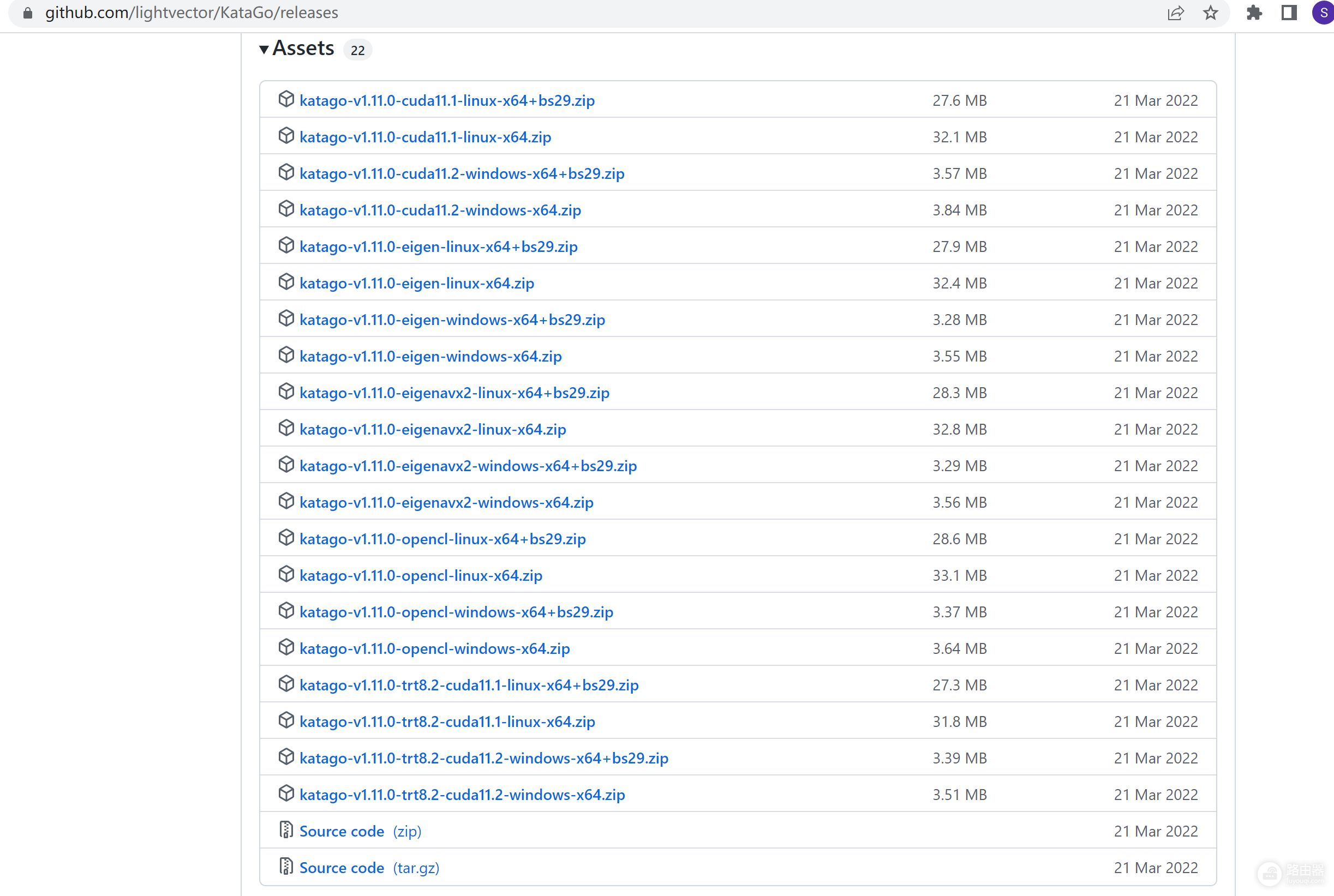The height and width of the screenshot is (896, 1334).
Task: Download katago-v1.11.0-cuda11.2-windows-x64+bs29.zip
Action: click(462, 174)
